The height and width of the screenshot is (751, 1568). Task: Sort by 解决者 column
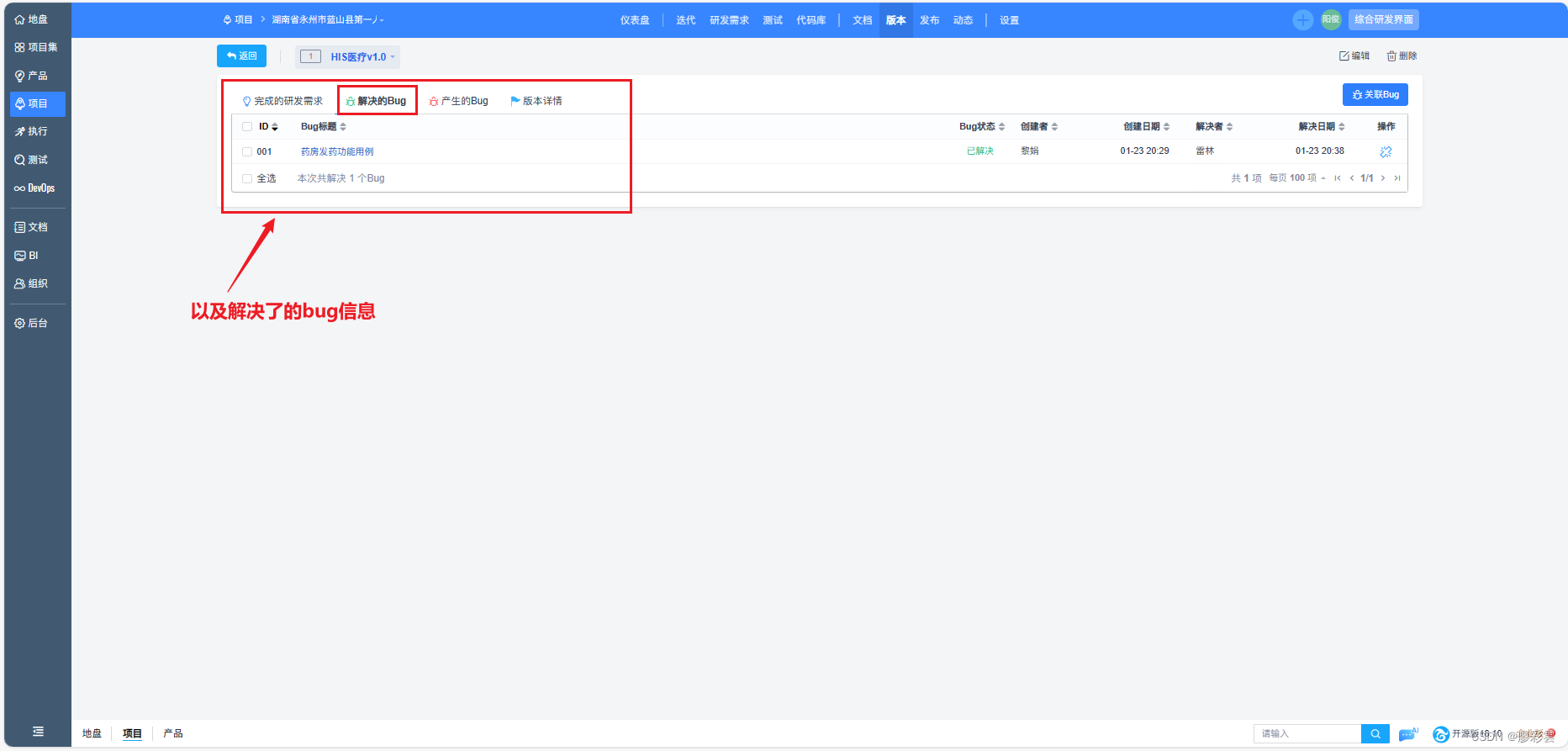pyautogui.click(x=1214, y=127)
